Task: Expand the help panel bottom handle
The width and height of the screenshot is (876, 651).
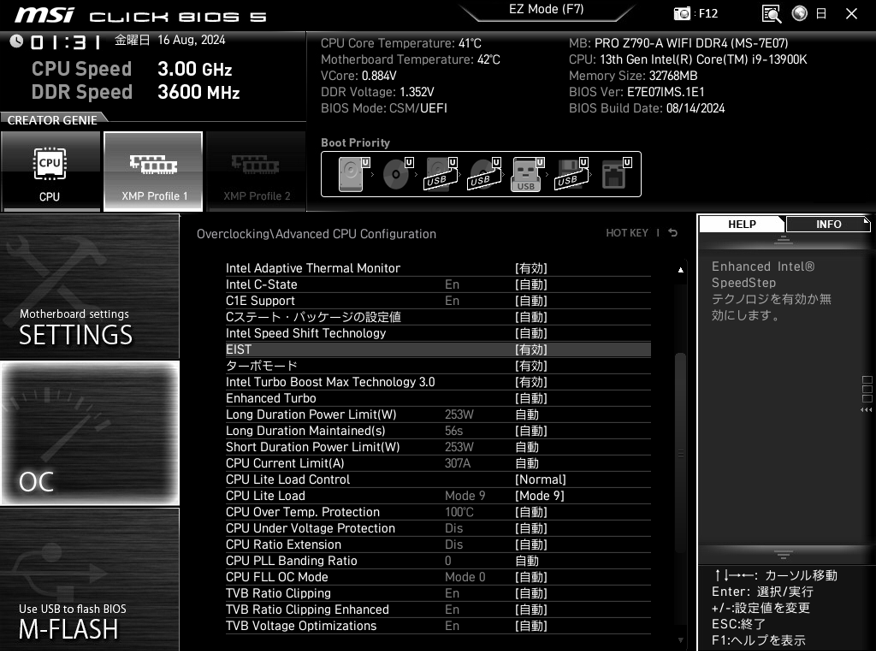Action: (783, 554)
